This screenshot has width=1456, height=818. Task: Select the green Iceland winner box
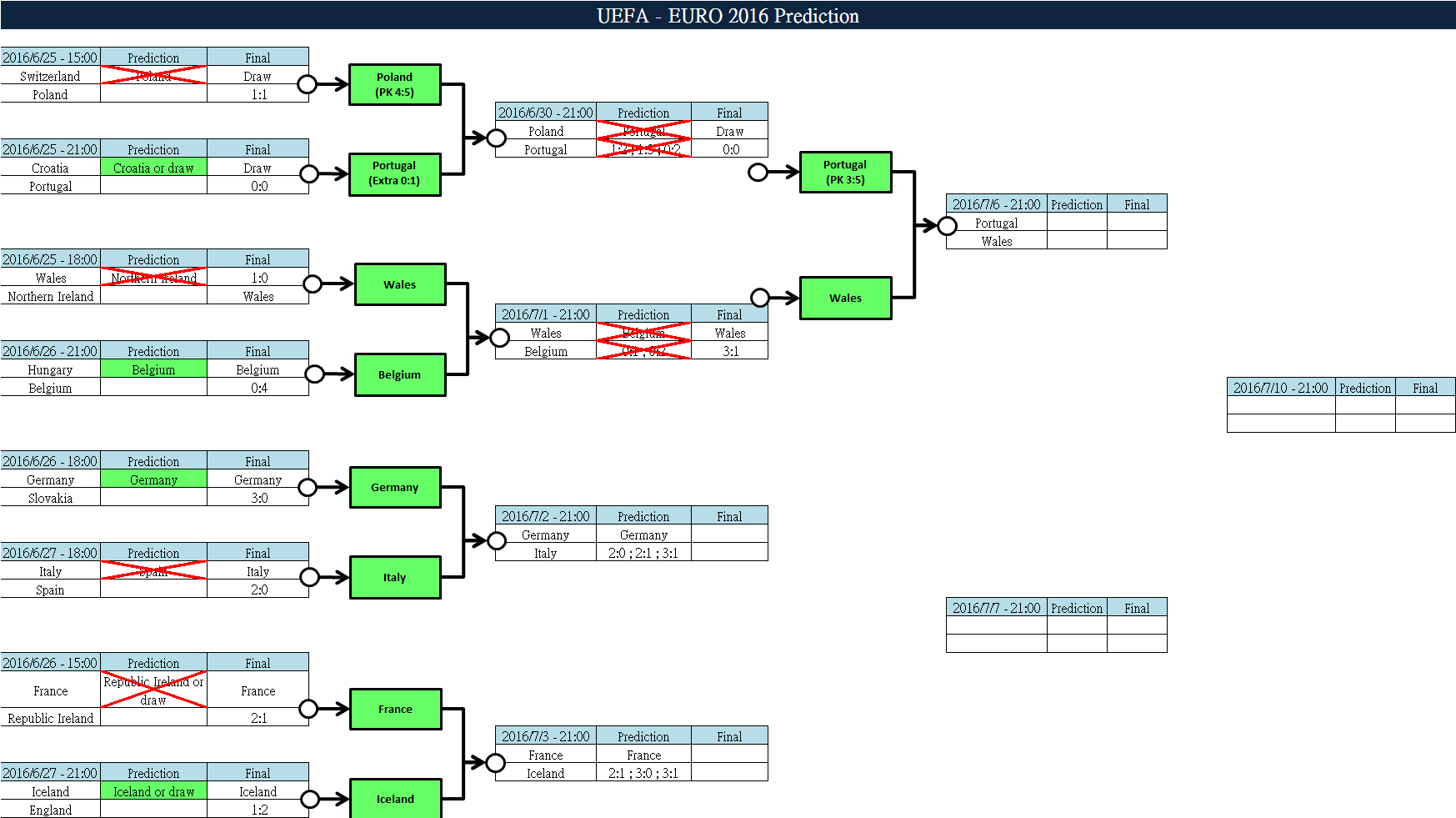(395, 798)
